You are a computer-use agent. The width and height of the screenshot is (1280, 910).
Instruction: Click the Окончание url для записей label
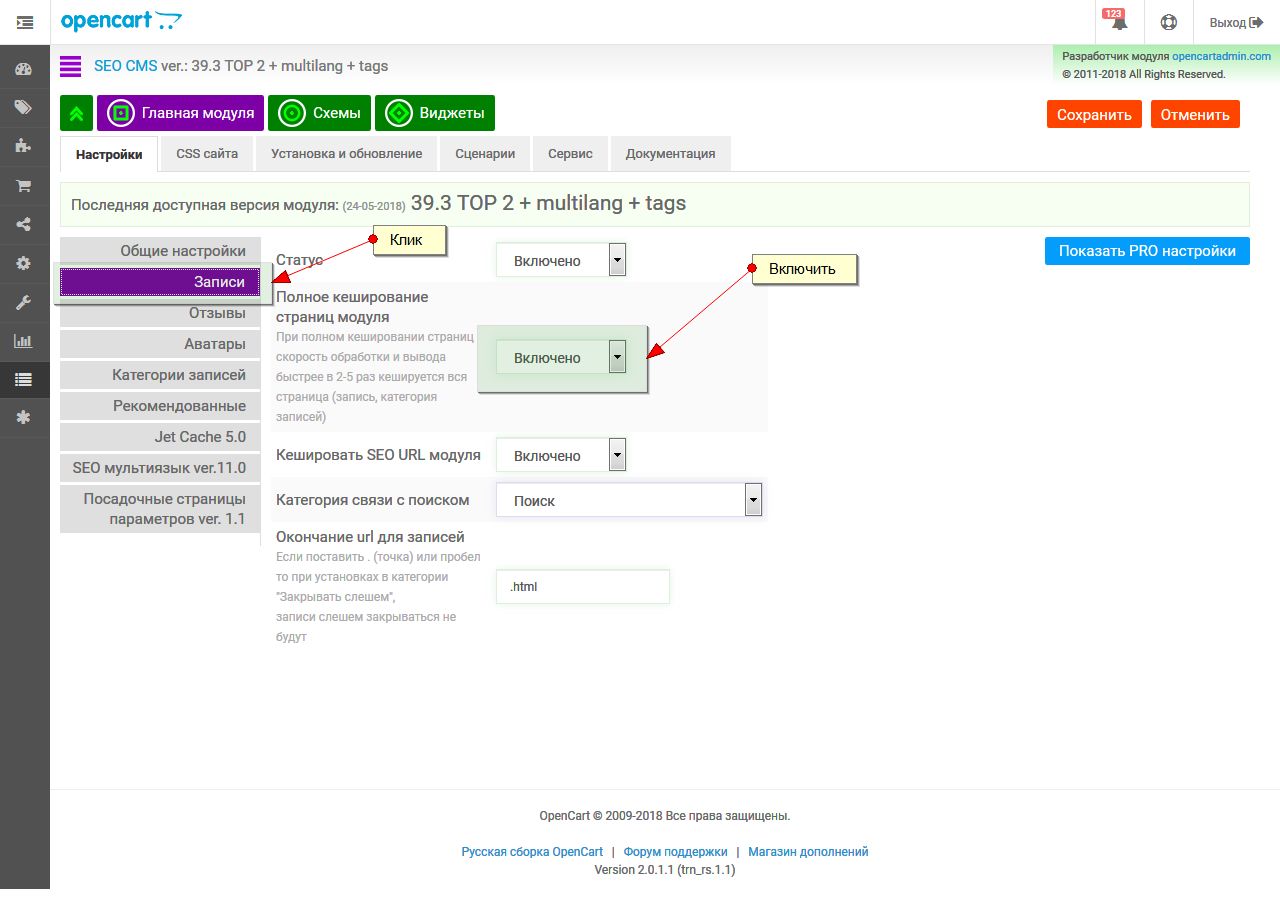click(370, 537)
